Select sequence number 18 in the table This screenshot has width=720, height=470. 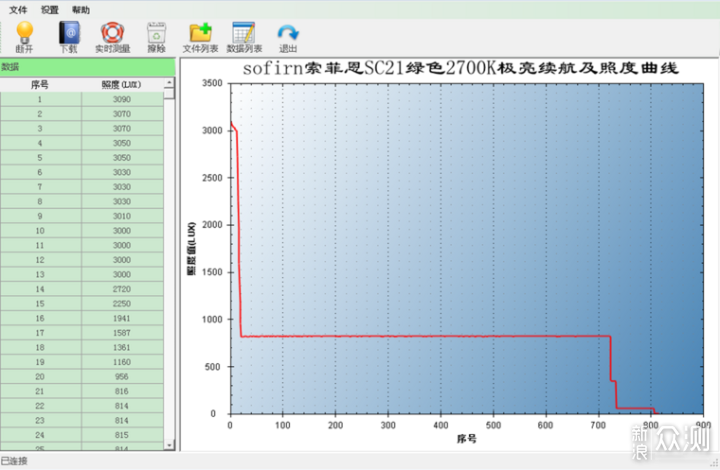coord(40,347)
